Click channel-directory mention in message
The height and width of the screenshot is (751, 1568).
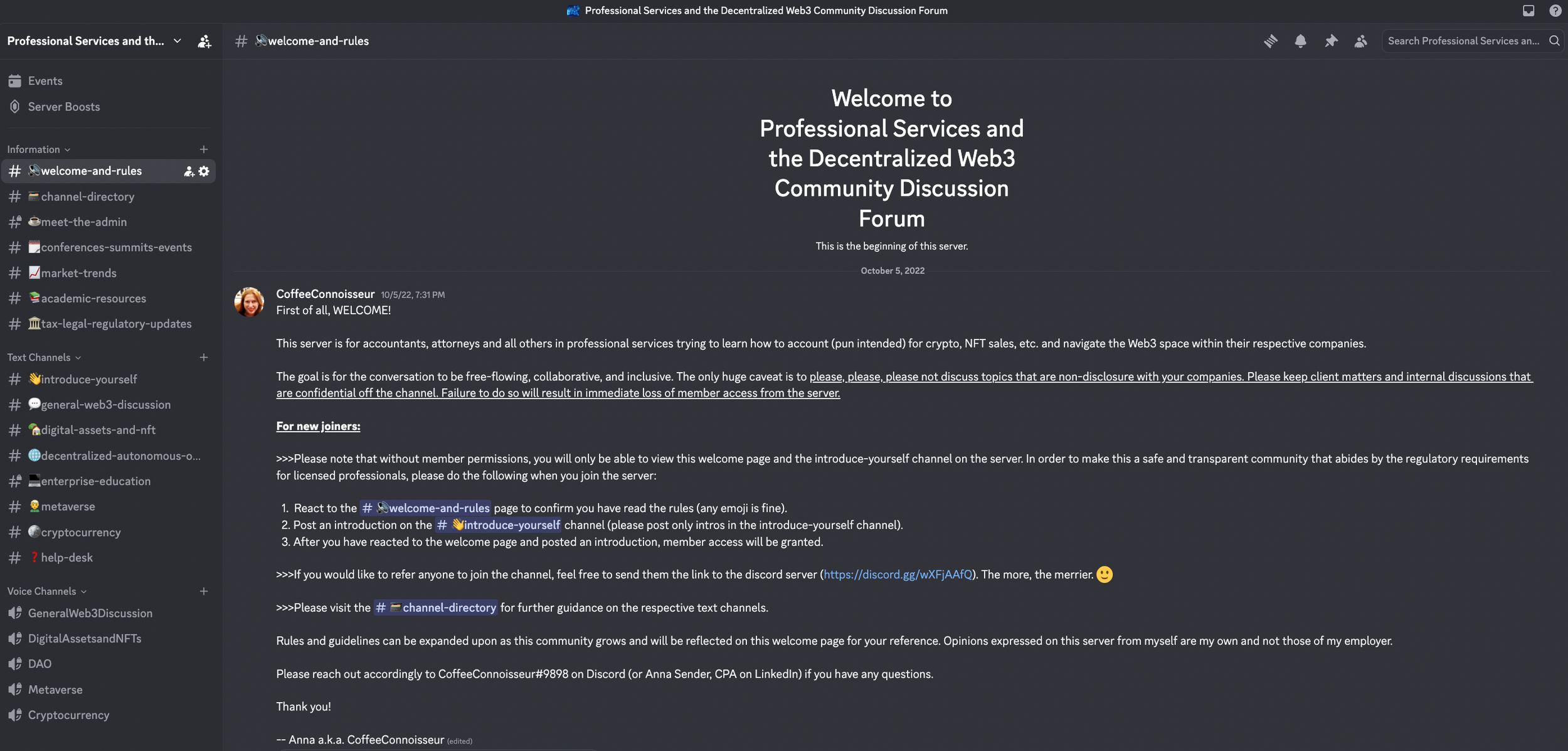(436, 608)
